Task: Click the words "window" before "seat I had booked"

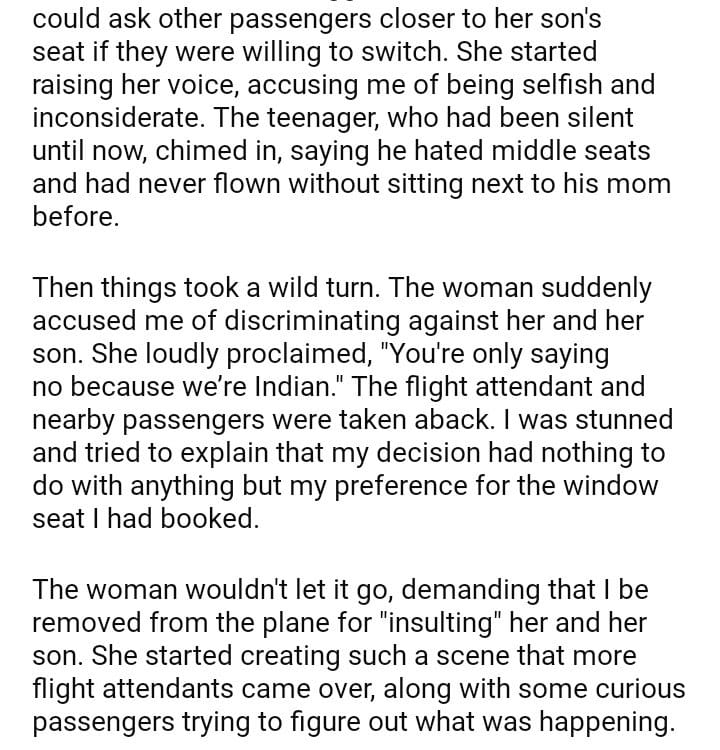Action: click(608, 486)
